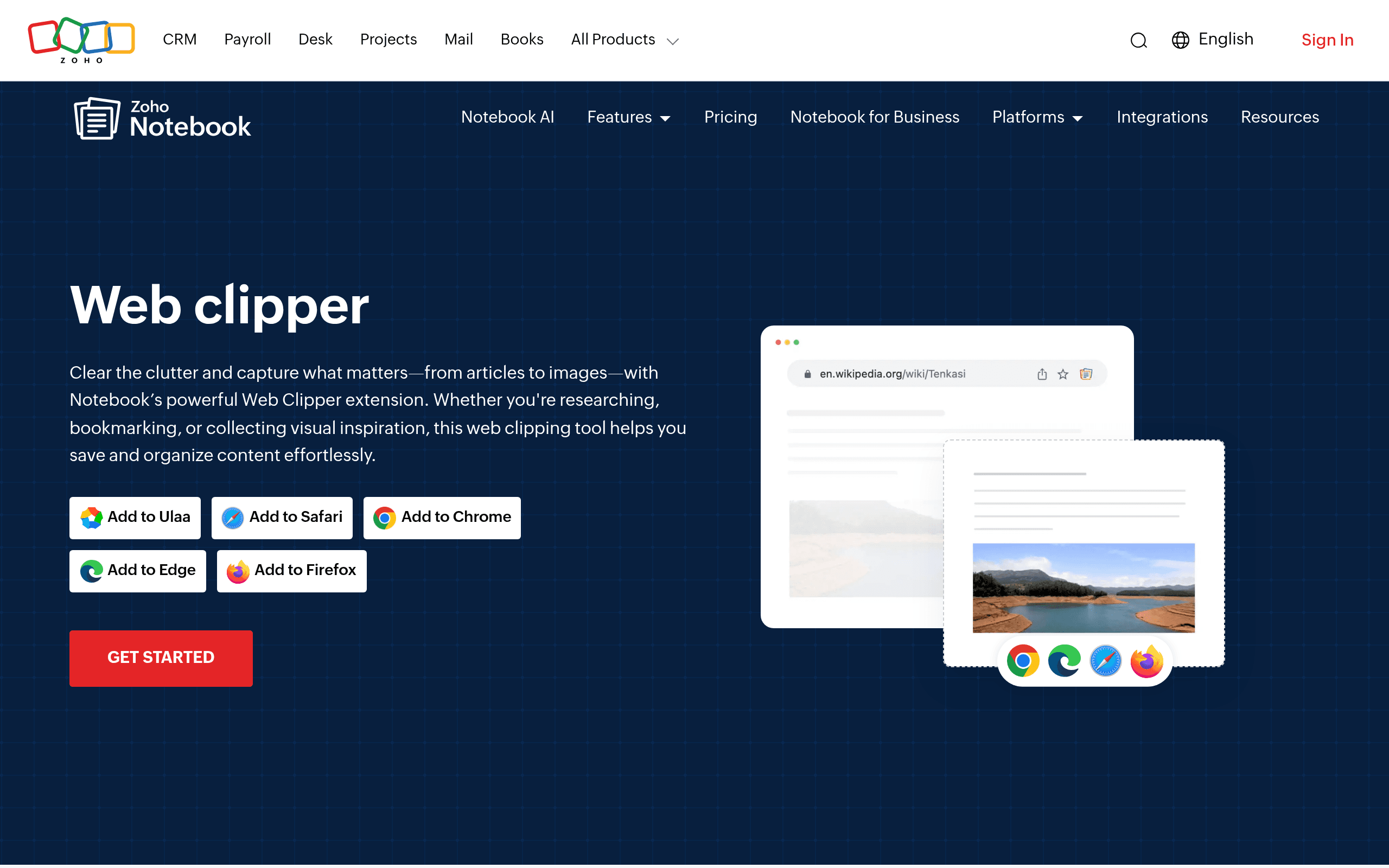This screenshot has width=1389, height=868.
Task: Click the Safari icon in Add to Safari
Action: [232, 518]
